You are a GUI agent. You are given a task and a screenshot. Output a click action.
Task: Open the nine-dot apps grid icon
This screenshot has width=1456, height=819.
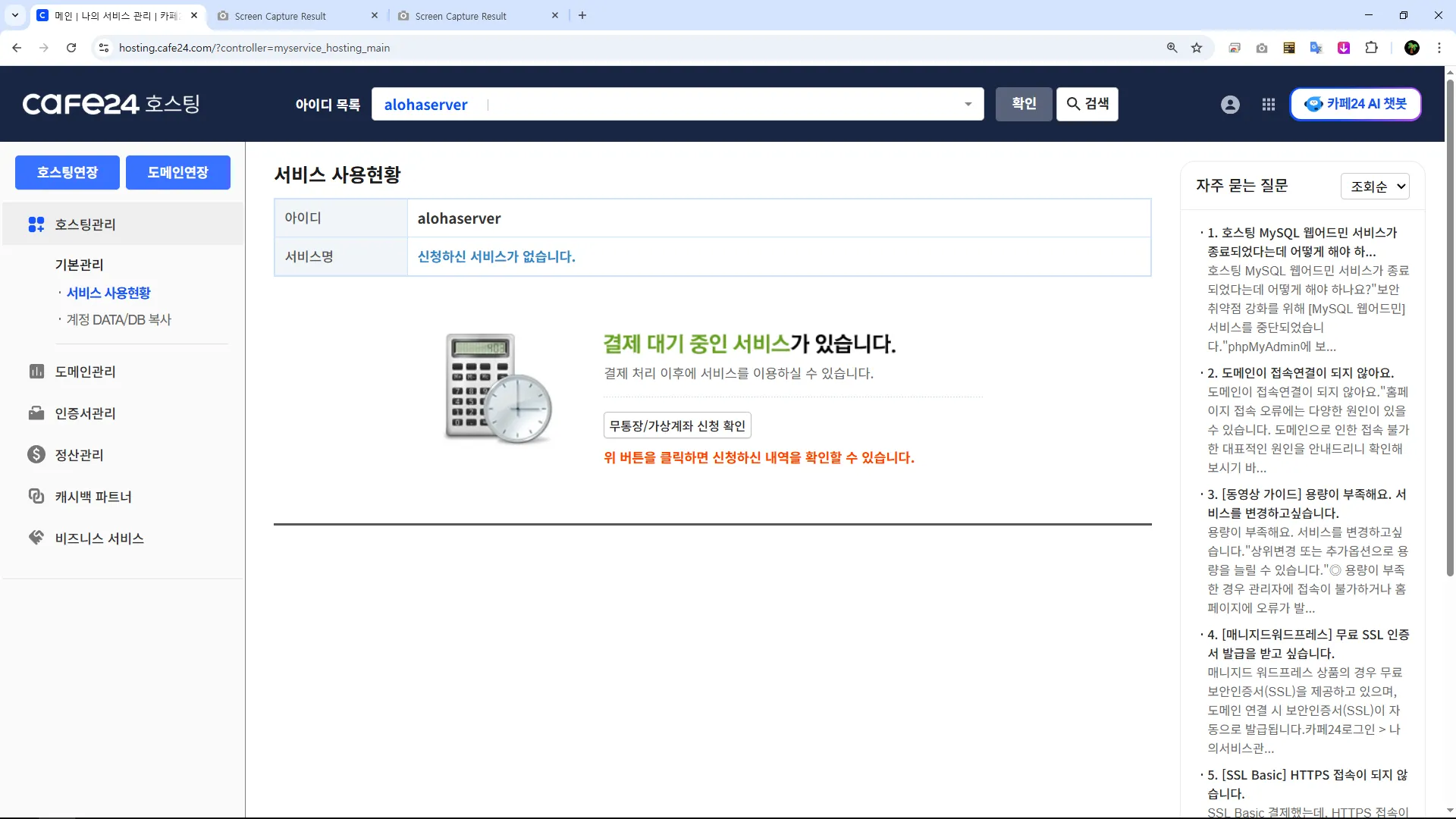pyautogui.click(x=1269, y=105)
